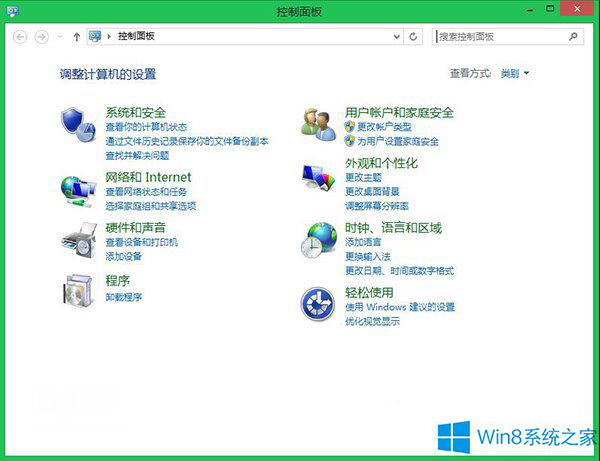Open the recent locations dropdown arrow

[x=60, y=37]
